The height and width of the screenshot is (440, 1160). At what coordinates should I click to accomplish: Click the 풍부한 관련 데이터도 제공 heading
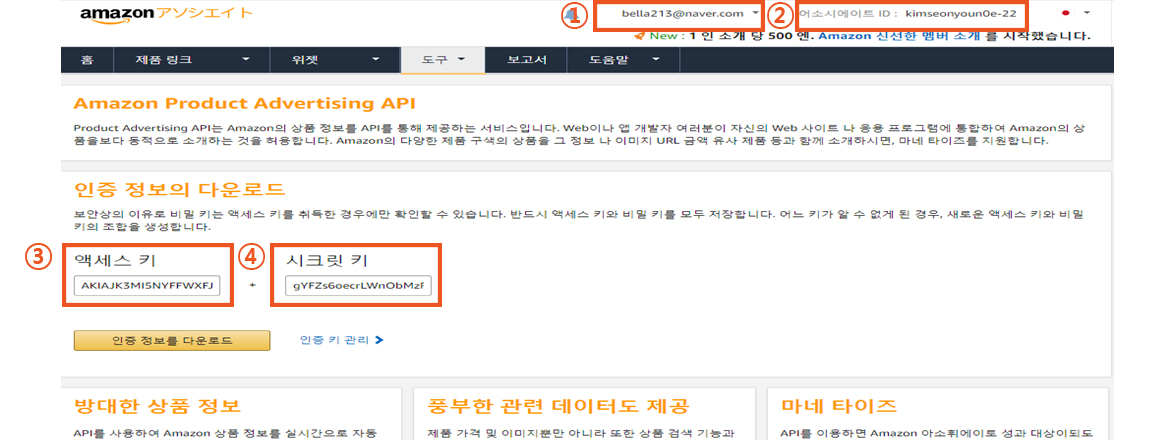coord(559,406)
